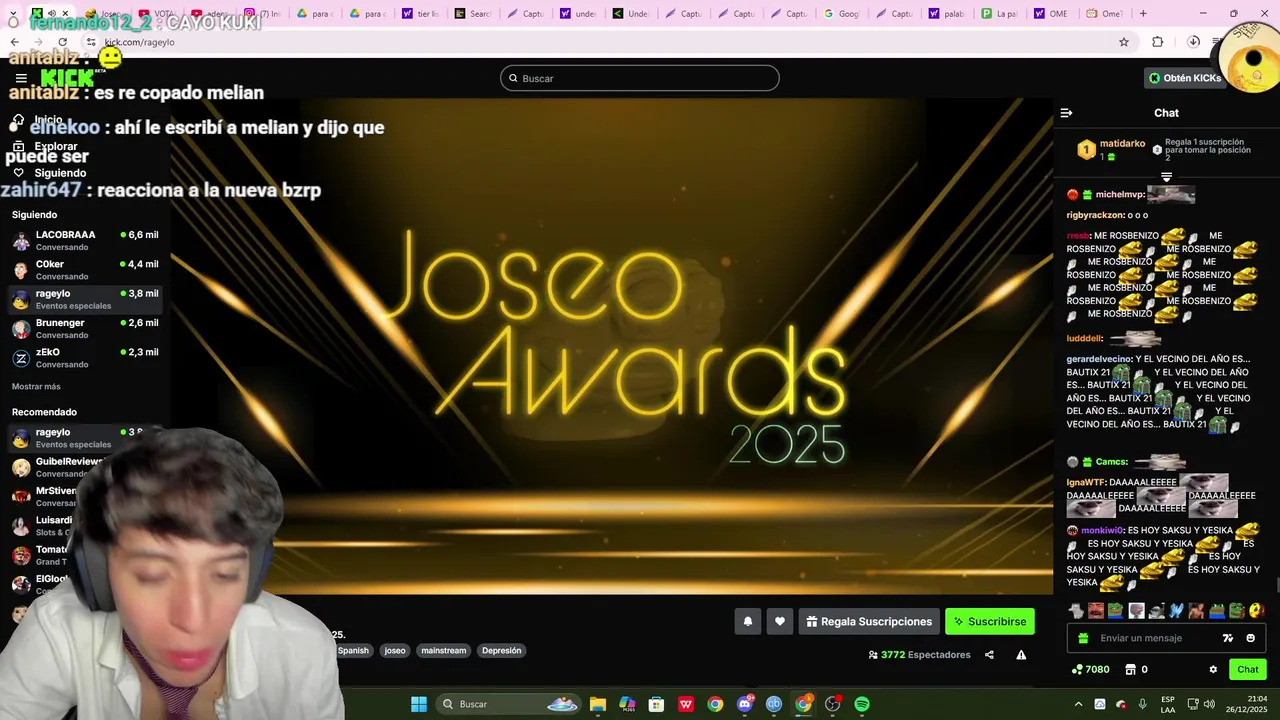The image size is (1280, 720).
Task: Open the emoji picker in chat input
Action: (1250, 638)
